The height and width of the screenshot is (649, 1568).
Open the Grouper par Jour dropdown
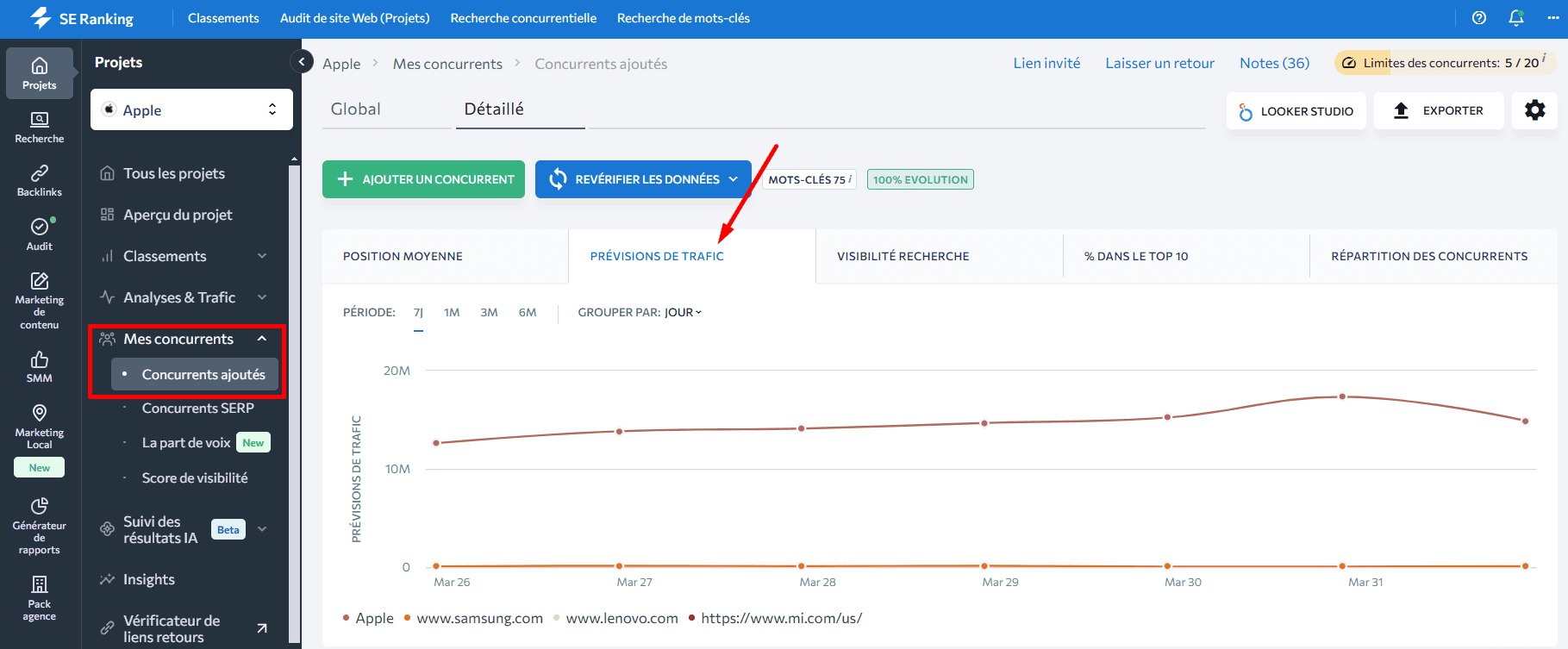(683, 312)
